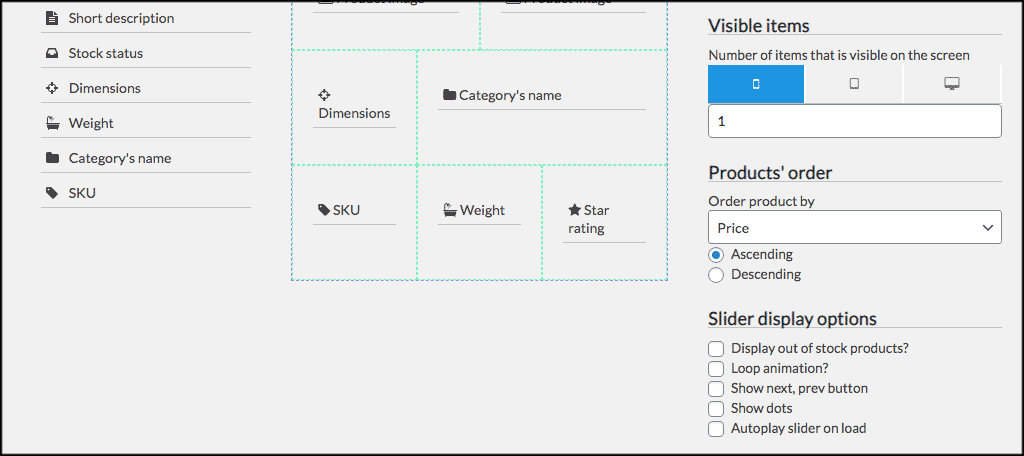The width and height of the screenshot is (1024, 456).
Task: Select the mobile device tab
Action: [x=755, y=84]
